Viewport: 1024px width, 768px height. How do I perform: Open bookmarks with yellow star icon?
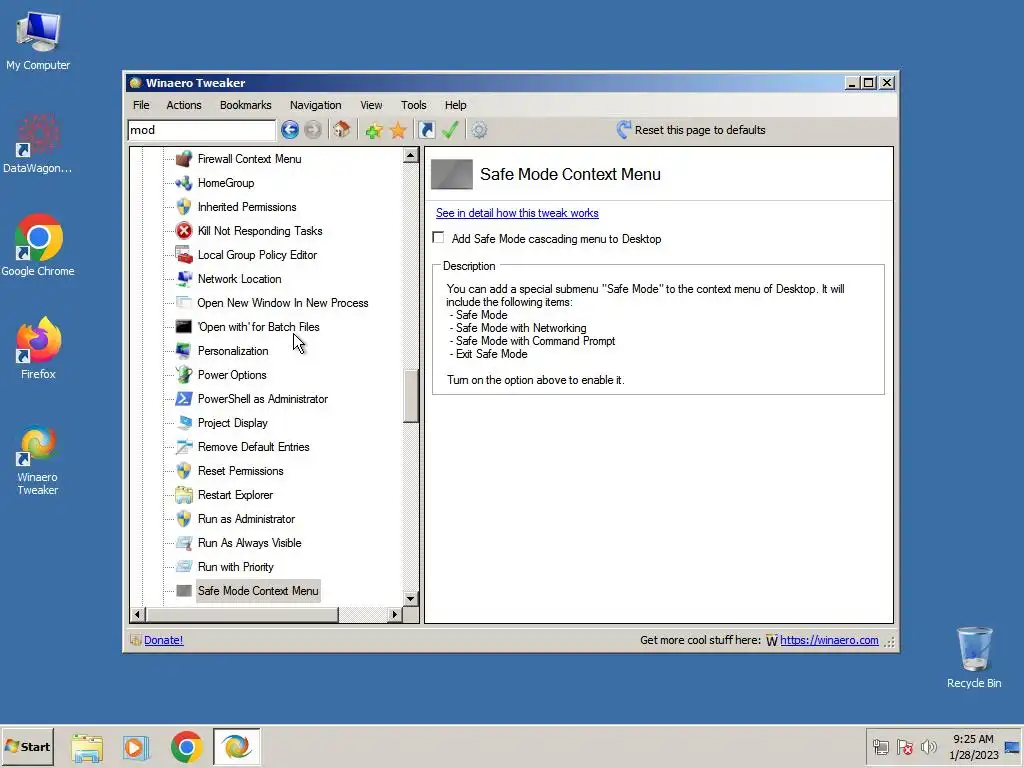coord(398,130)
